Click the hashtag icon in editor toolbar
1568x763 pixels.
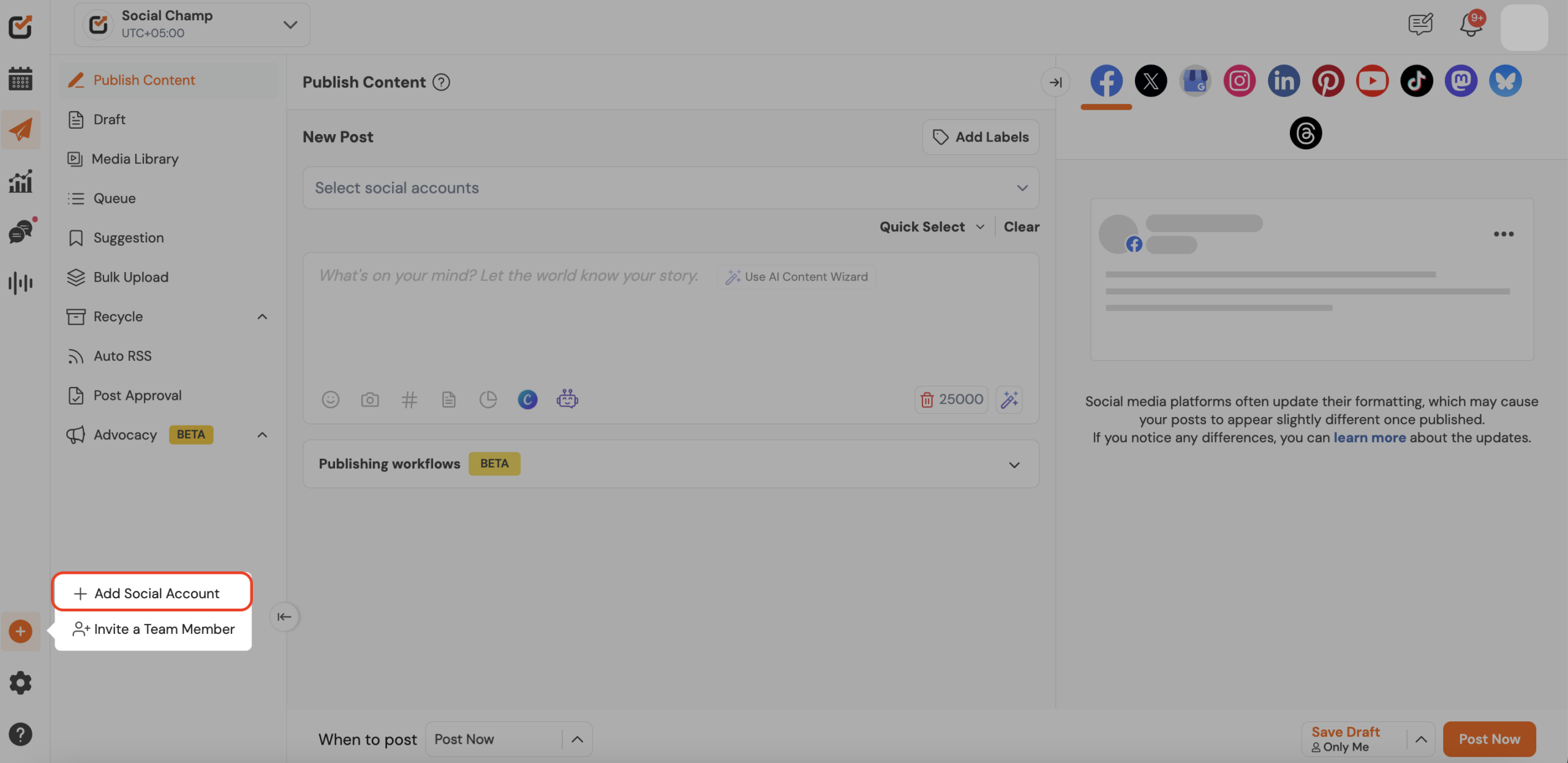click(x=409, y=400)
